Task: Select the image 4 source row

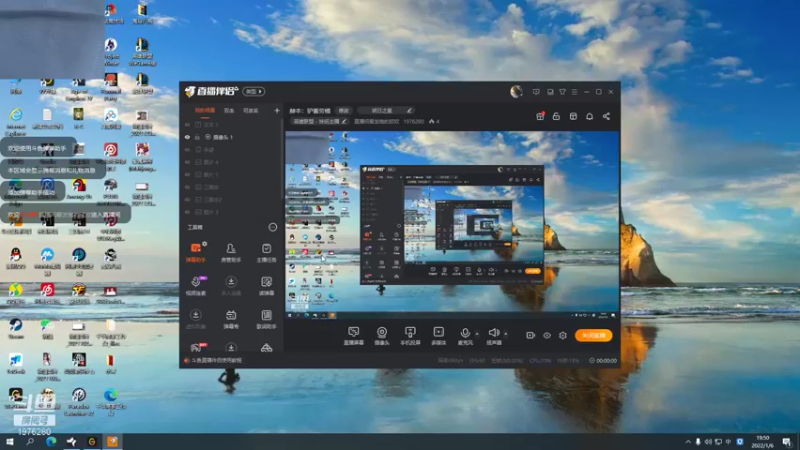Action: click(x=232, y=162)
